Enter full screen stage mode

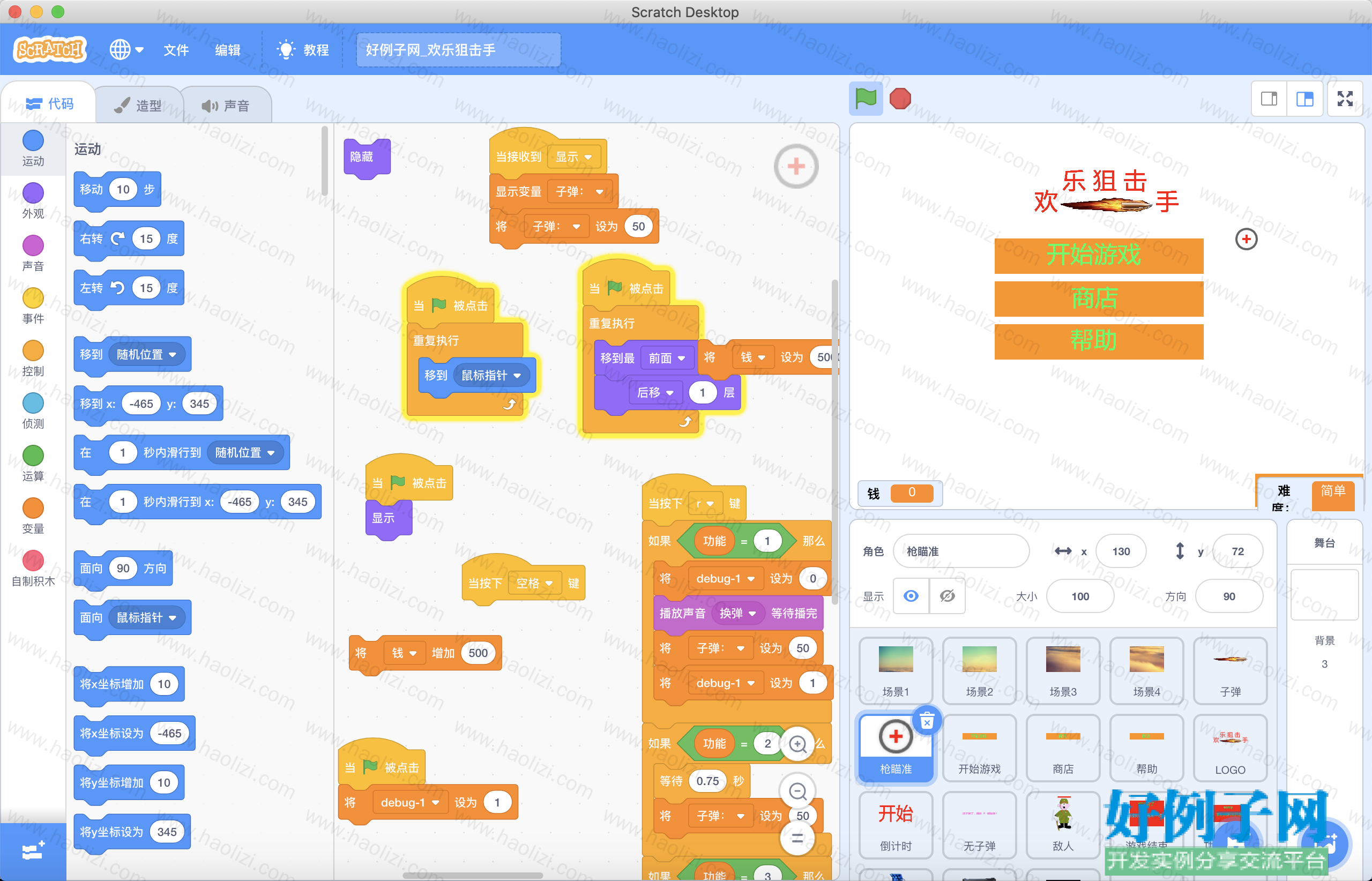pos(1345,99)
